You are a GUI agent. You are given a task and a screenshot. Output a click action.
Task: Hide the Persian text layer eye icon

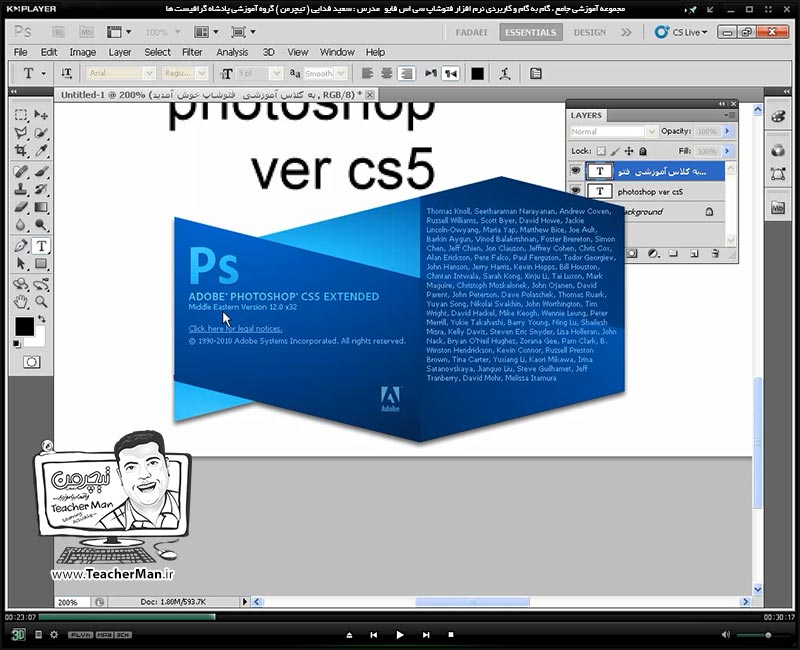(576, 171)
